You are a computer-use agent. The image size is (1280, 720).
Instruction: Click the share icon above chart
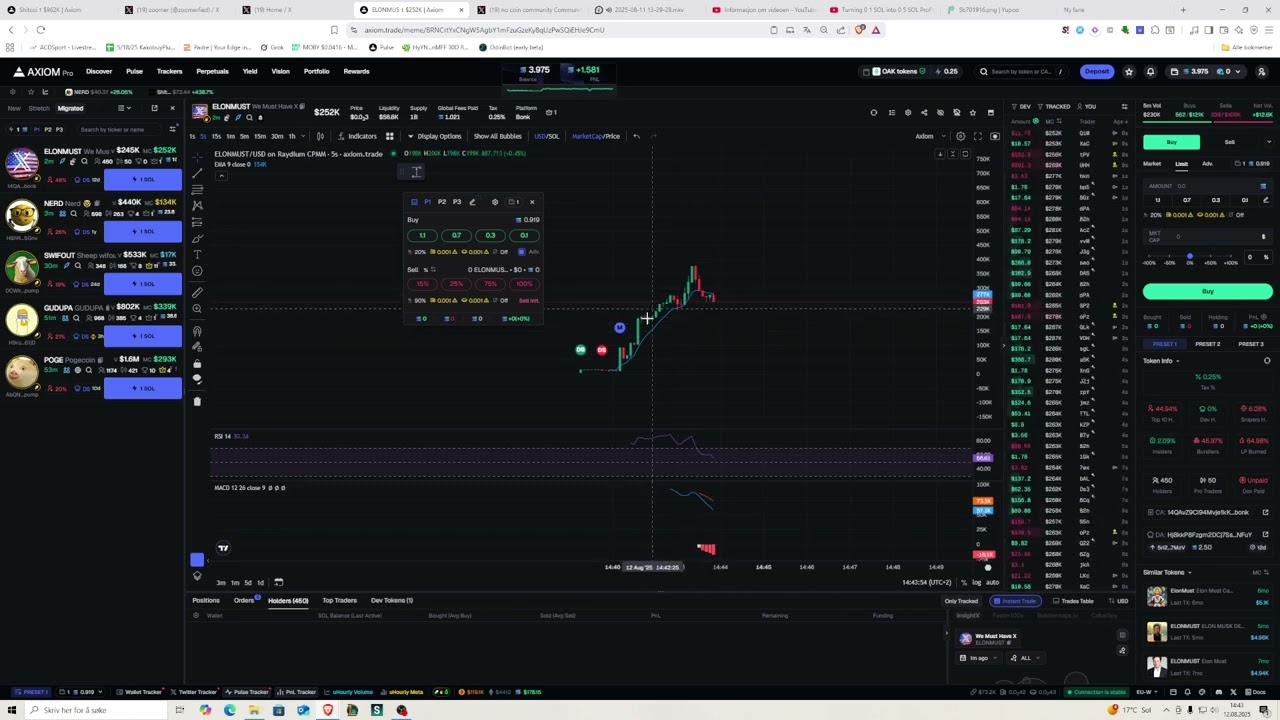[x=924, y=112]
